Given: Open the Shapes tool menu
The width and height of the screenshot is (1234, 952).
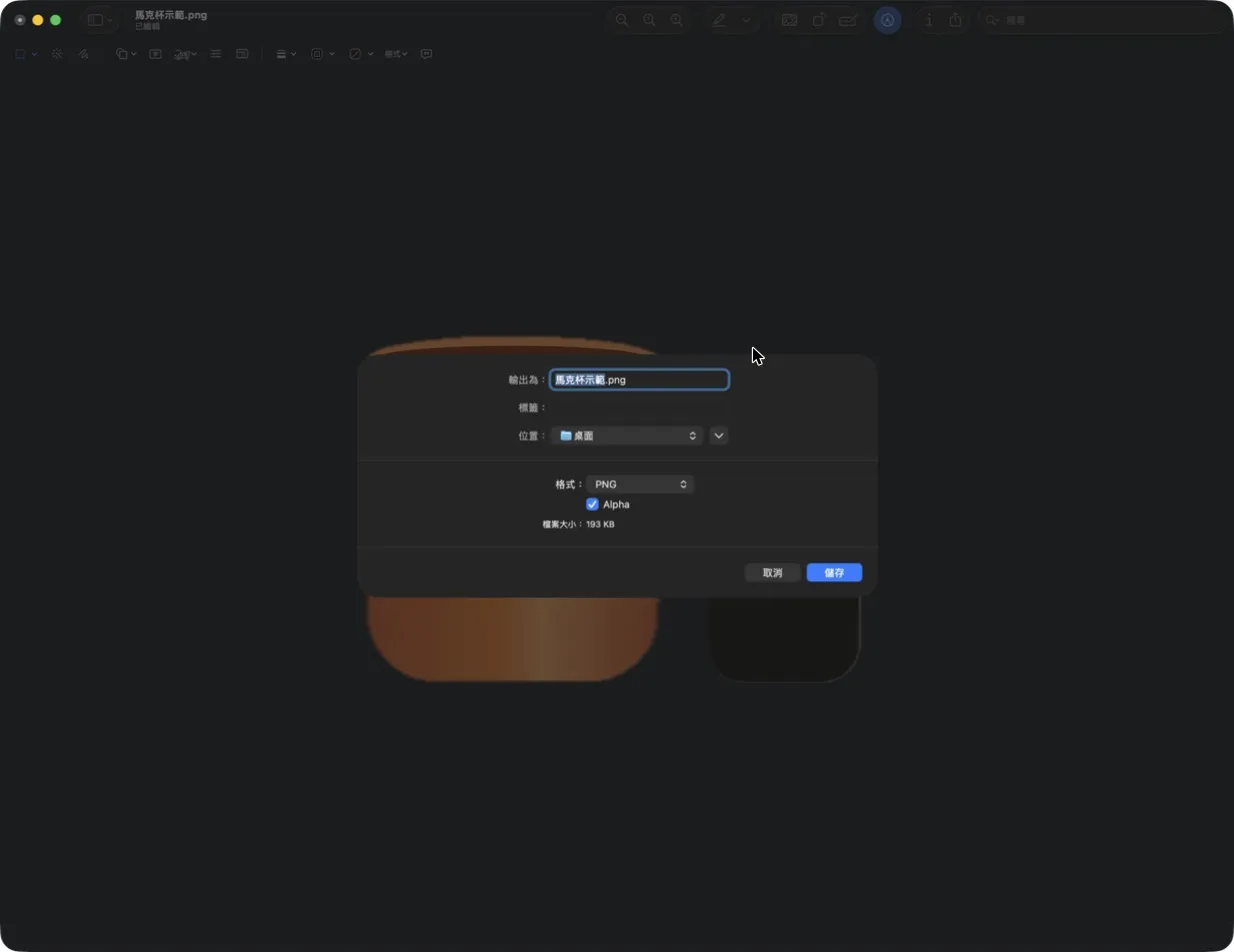Looking at the screenshot, I should [x=126, y=54].
